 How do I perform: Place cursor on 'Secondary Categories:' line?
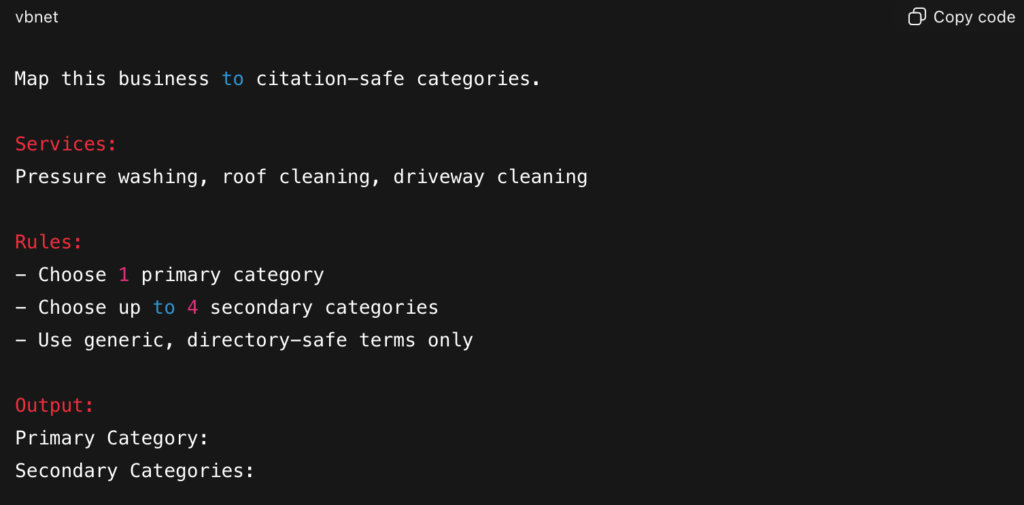[x=134, y=470]
